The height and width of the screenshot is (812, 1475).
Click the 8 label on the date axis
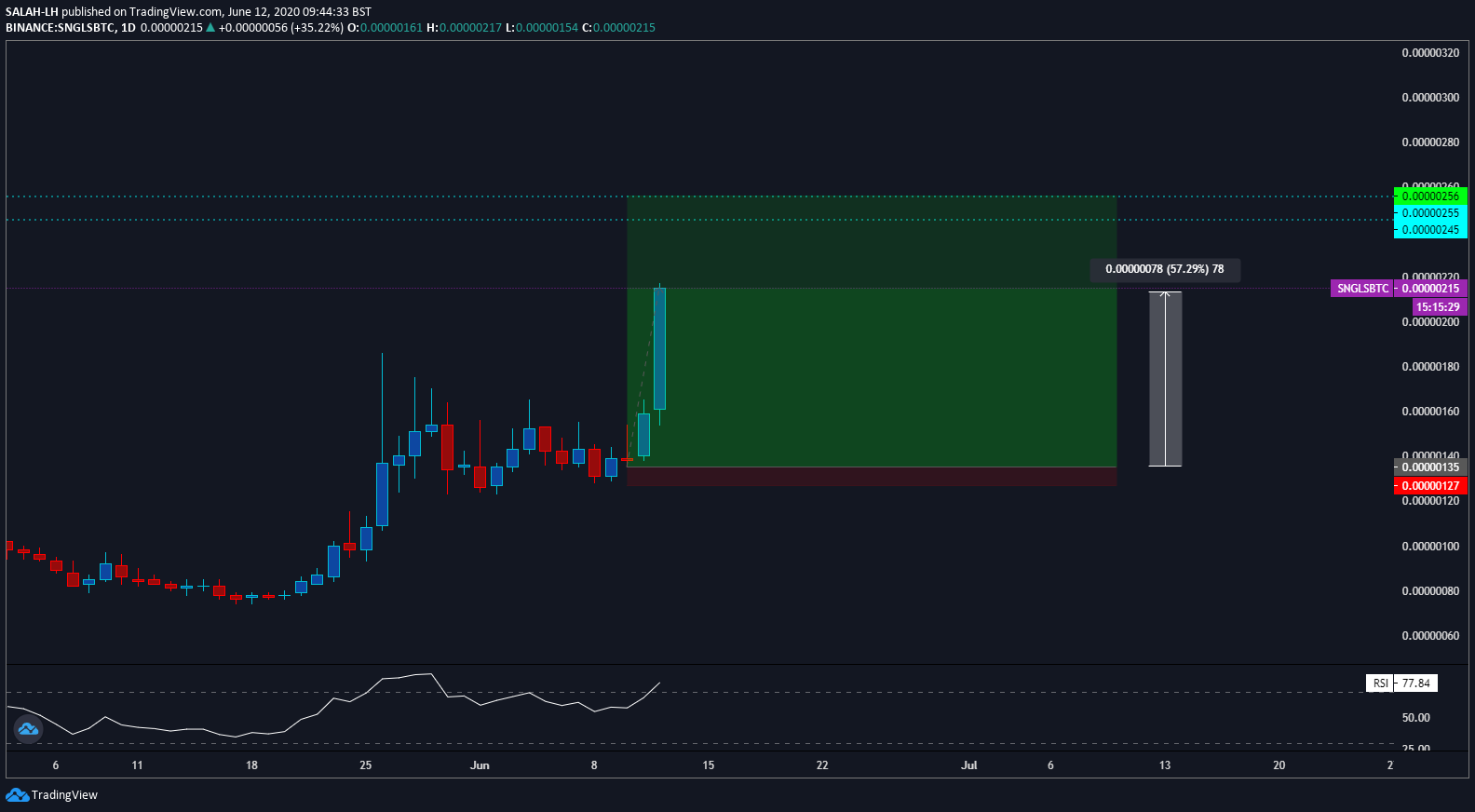click(594, 765)
